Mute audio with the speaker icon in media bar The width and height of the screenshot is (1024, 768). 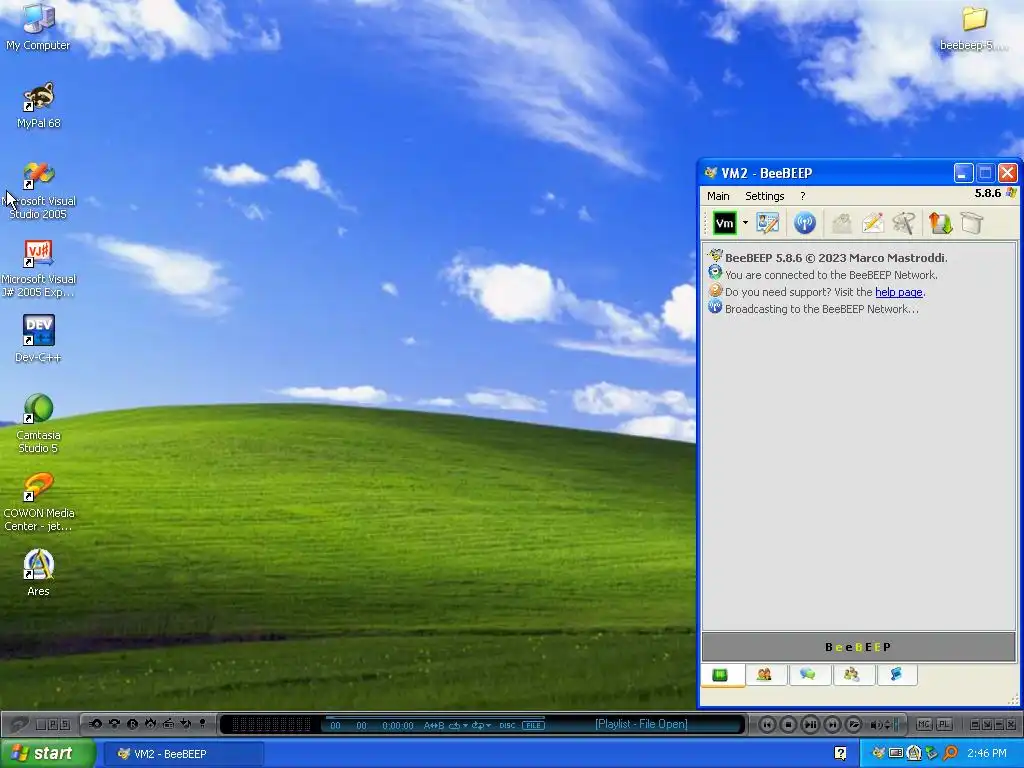[876, 724]
